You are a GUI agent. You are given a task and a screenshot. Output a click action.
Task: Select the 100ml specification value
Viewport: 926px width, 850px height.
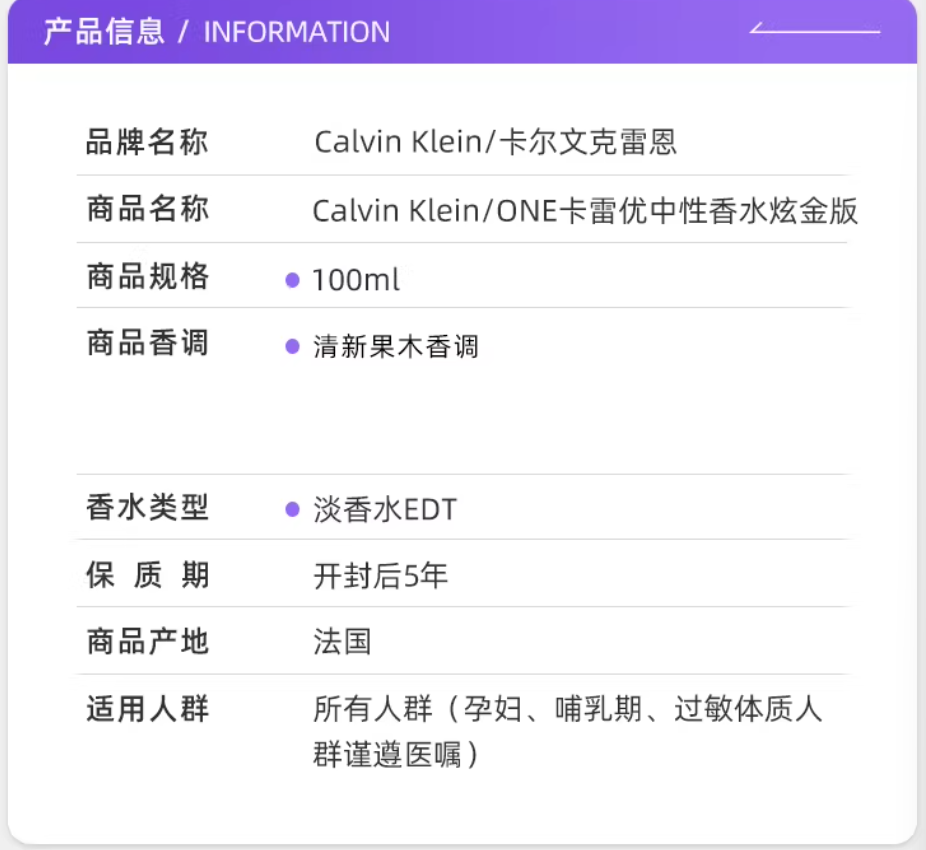pyautogui.click(x=356, y=280)
